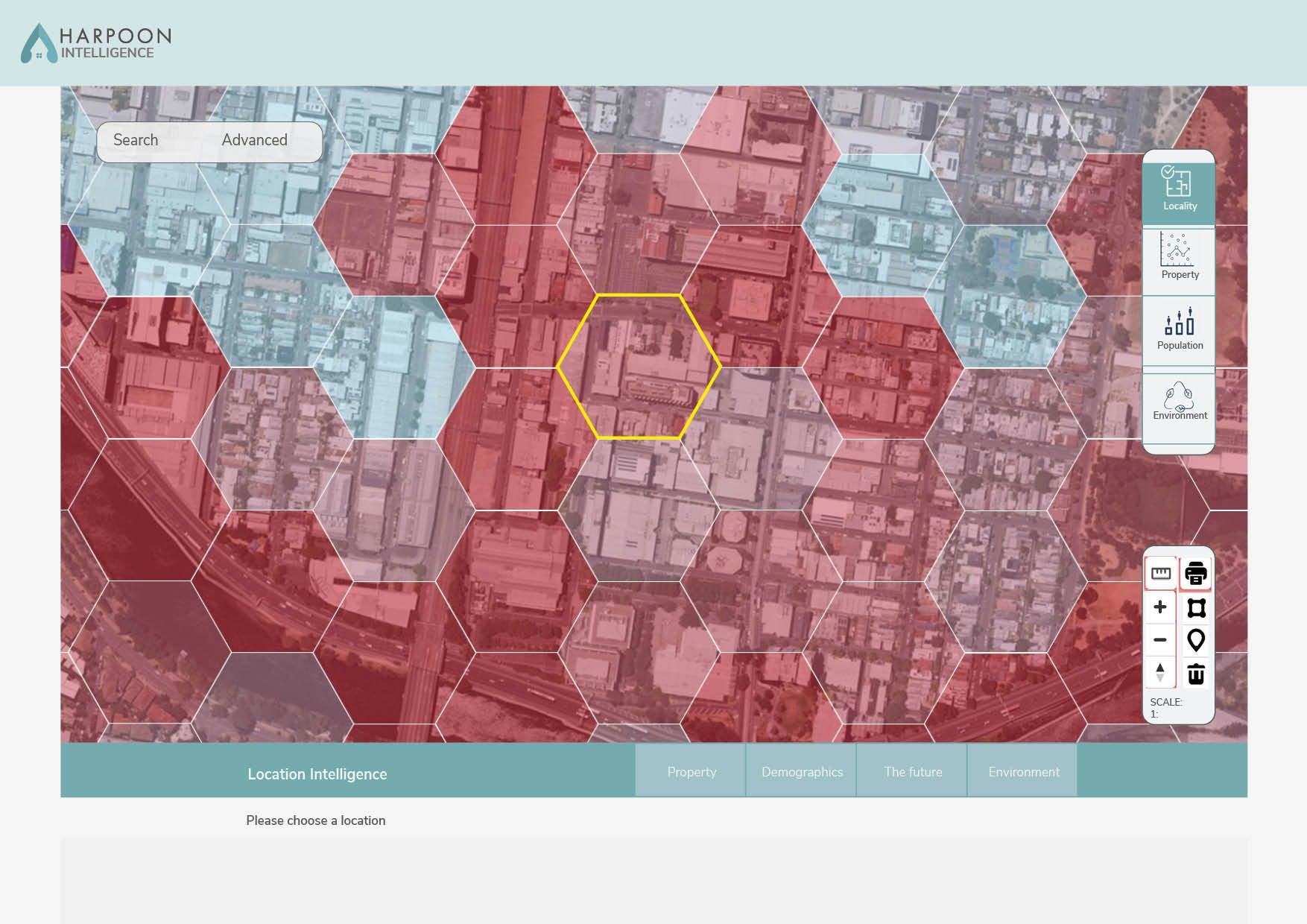Open the Demographics tab
The image size is (1307, 924).
(x=802, y=771)
